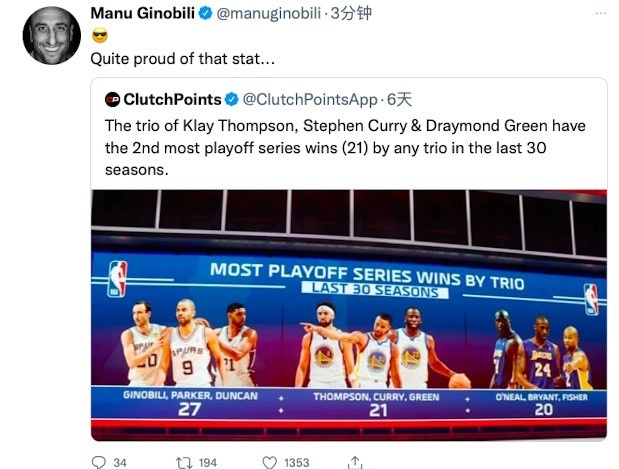The height and width of the screenshot is (469, 619).
Task: Open the ClutchPoints account name
Action: (172, 99)
